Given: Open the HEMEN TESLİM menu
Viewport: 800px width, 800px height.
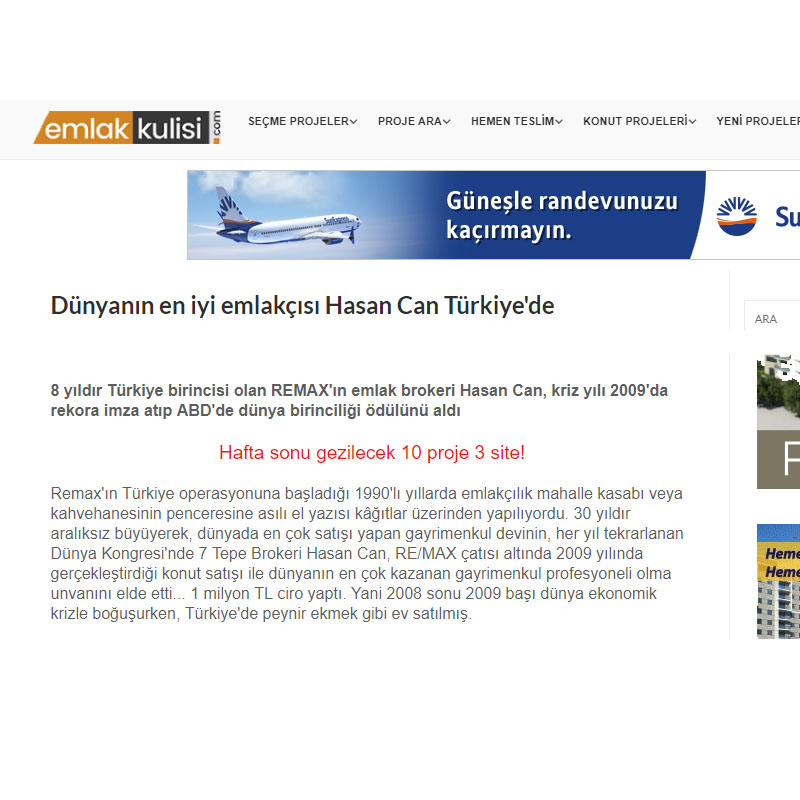Looking at the screenshot, I should [x=516, y=121].
